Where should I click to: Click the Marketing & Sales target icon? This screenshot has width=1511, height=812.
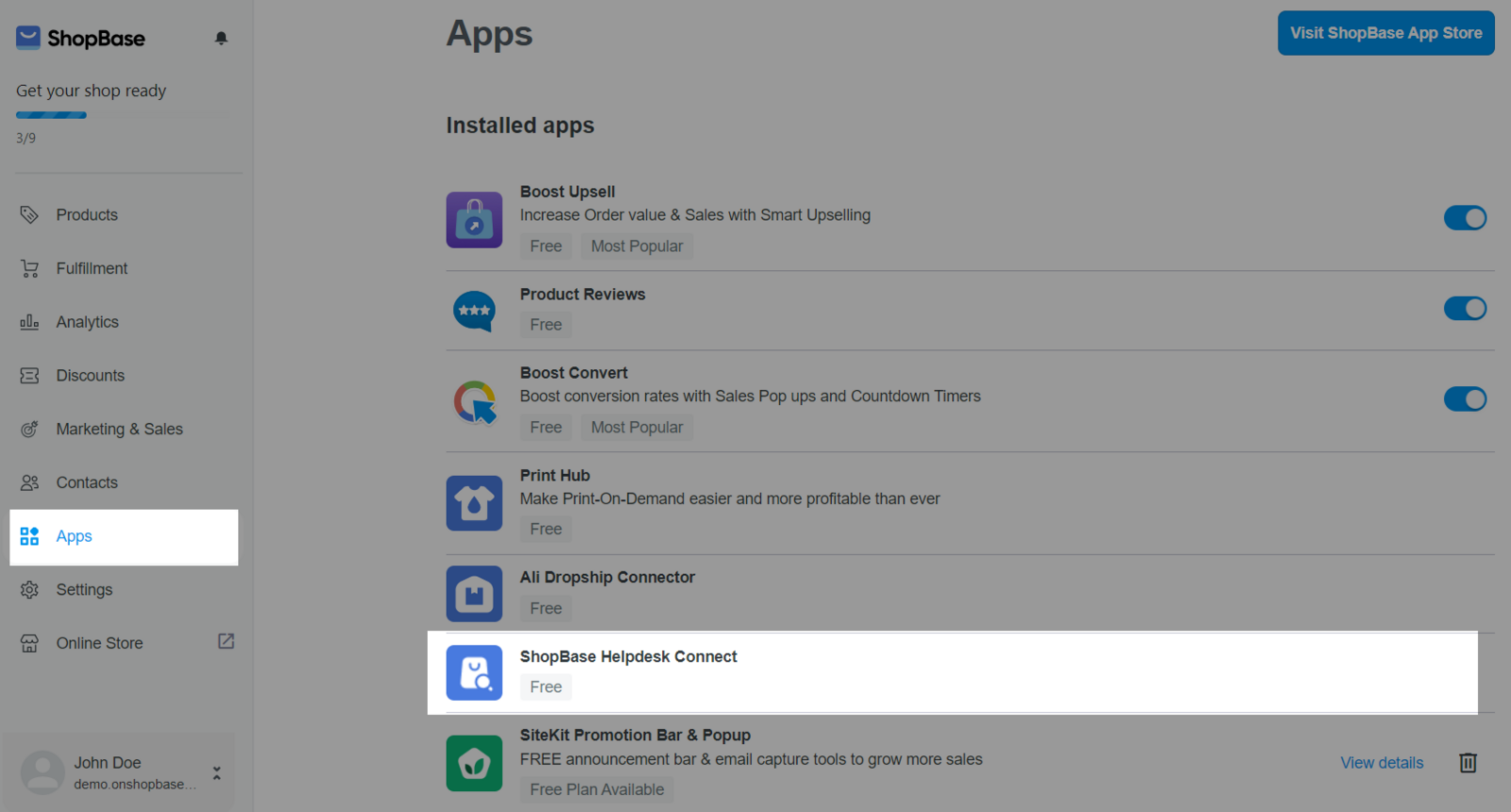pos(29,429)
